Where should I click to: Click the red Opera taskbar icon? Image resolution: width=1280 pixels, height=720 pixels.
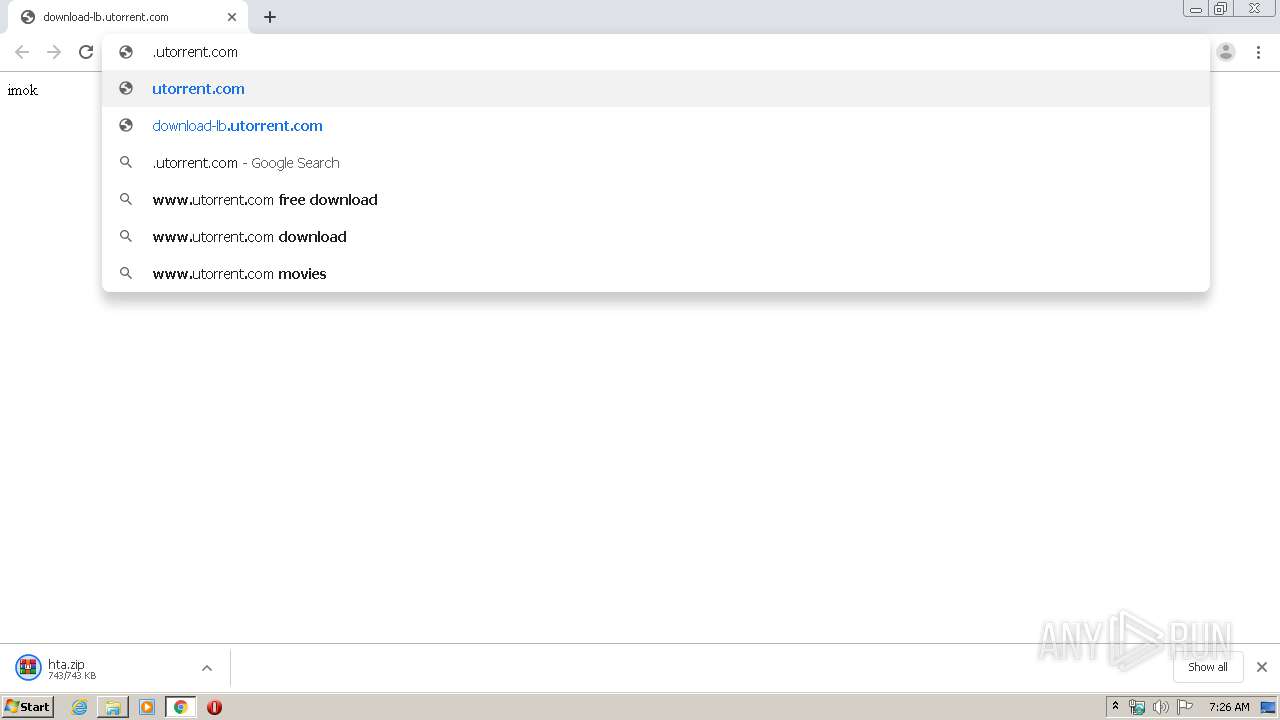[x=214, y=707]
